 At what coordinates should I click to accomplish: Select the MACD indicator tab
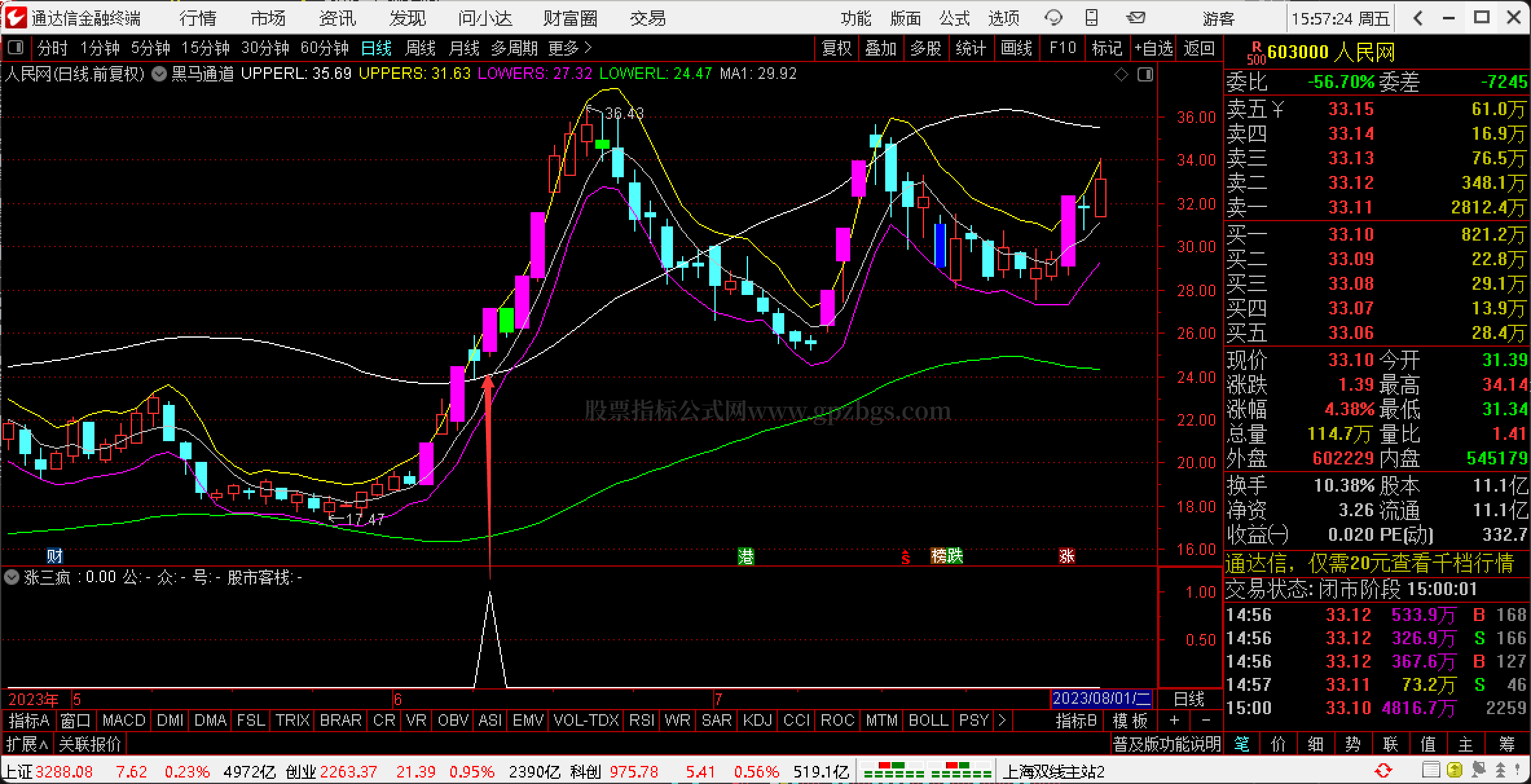coord(124,720)
